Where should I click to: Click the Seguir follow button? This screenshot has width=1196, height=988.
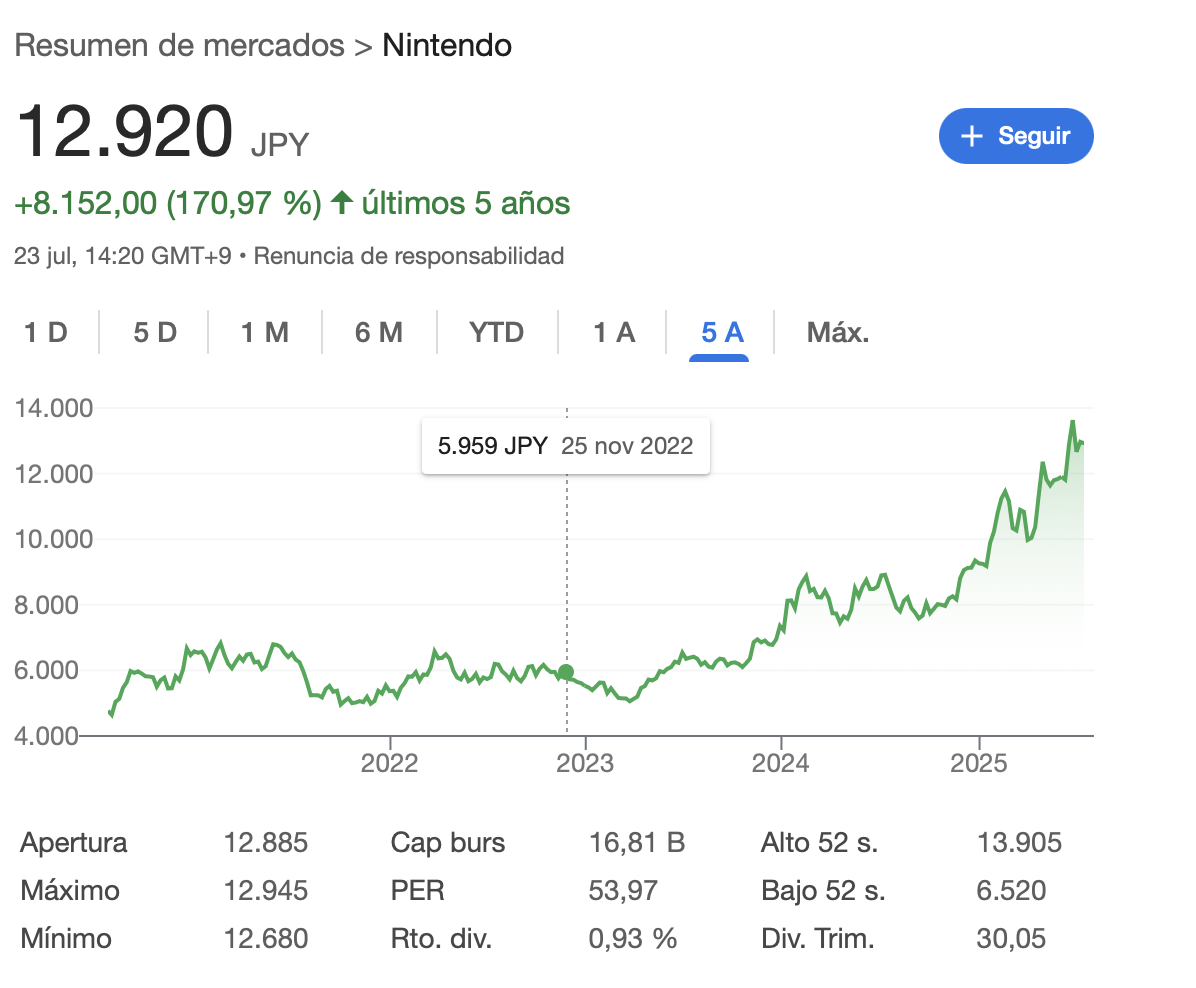(x=1016, y=136)
